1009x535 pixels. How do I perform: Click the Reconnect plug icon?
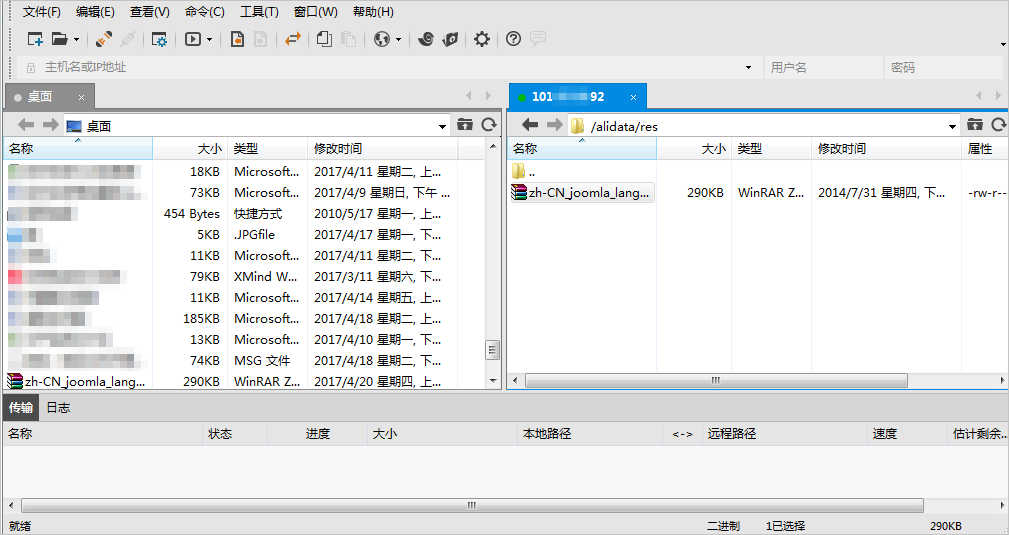[x=104, y=39]
